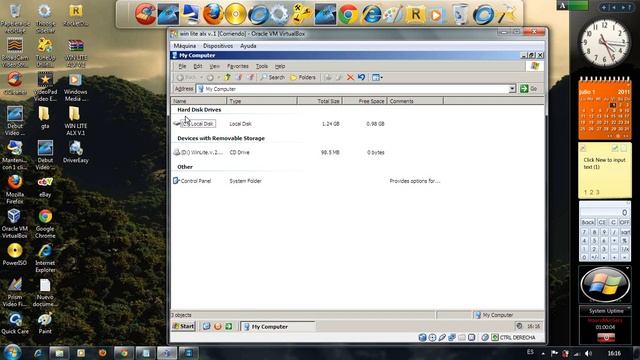Toggle the Folders pane button
The width and height of the screenshot is (640, 360).
tap(302, 77)
